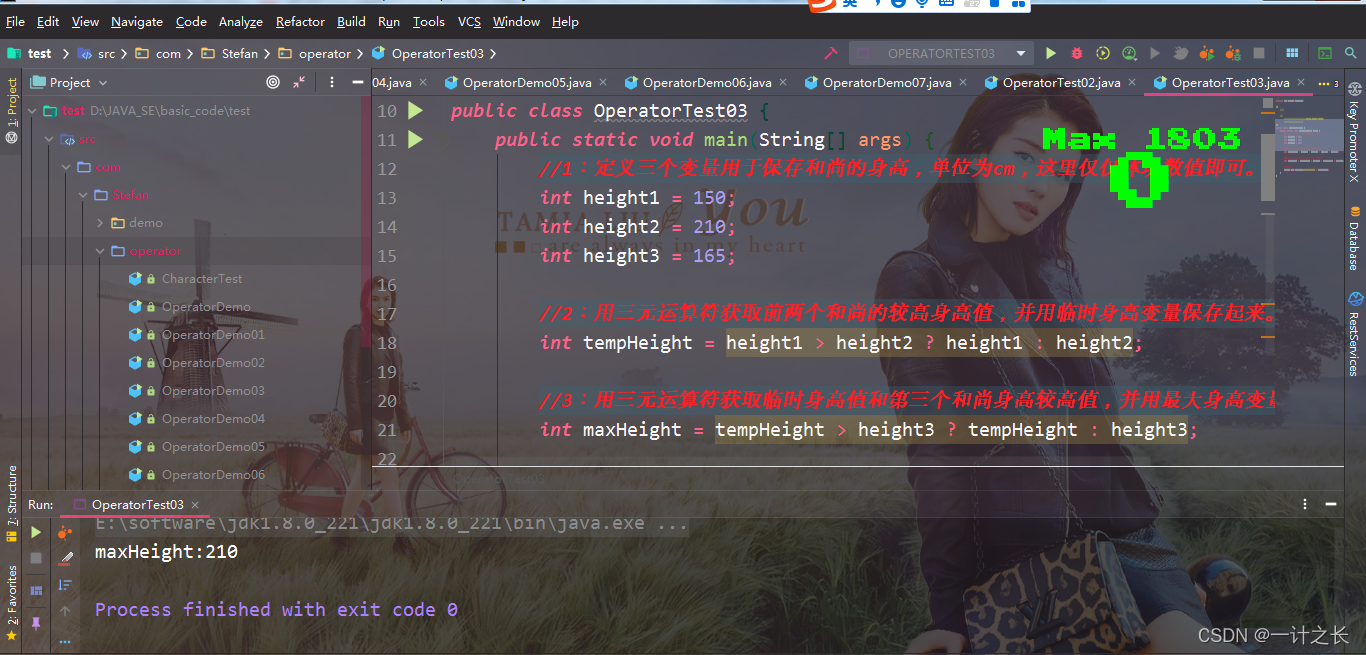This screenshot has height=655, width=1366.
Task: Open Project Structure grid icon
Action: point(1292,53)
